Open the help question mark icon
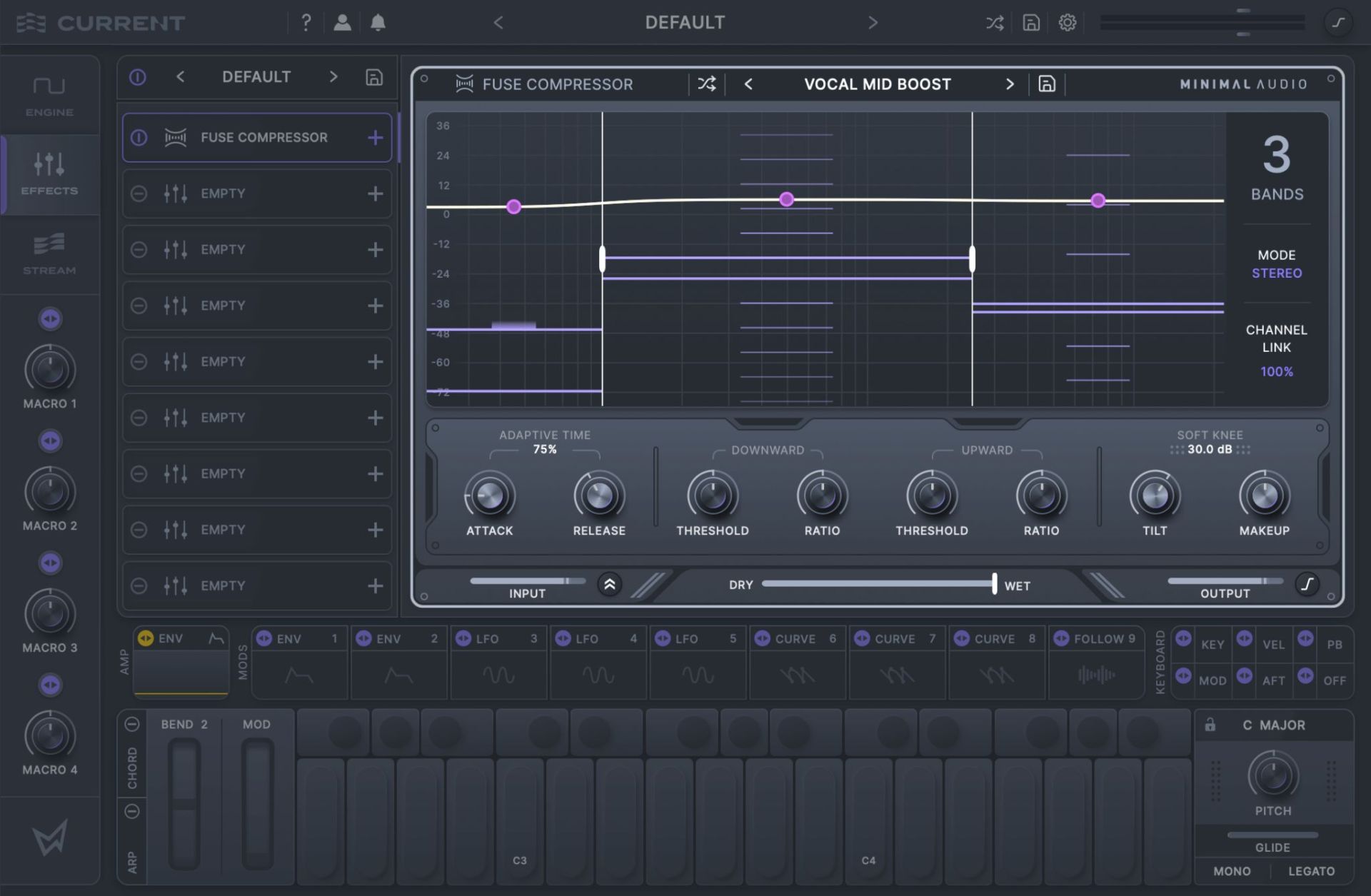 coord(306,23)
